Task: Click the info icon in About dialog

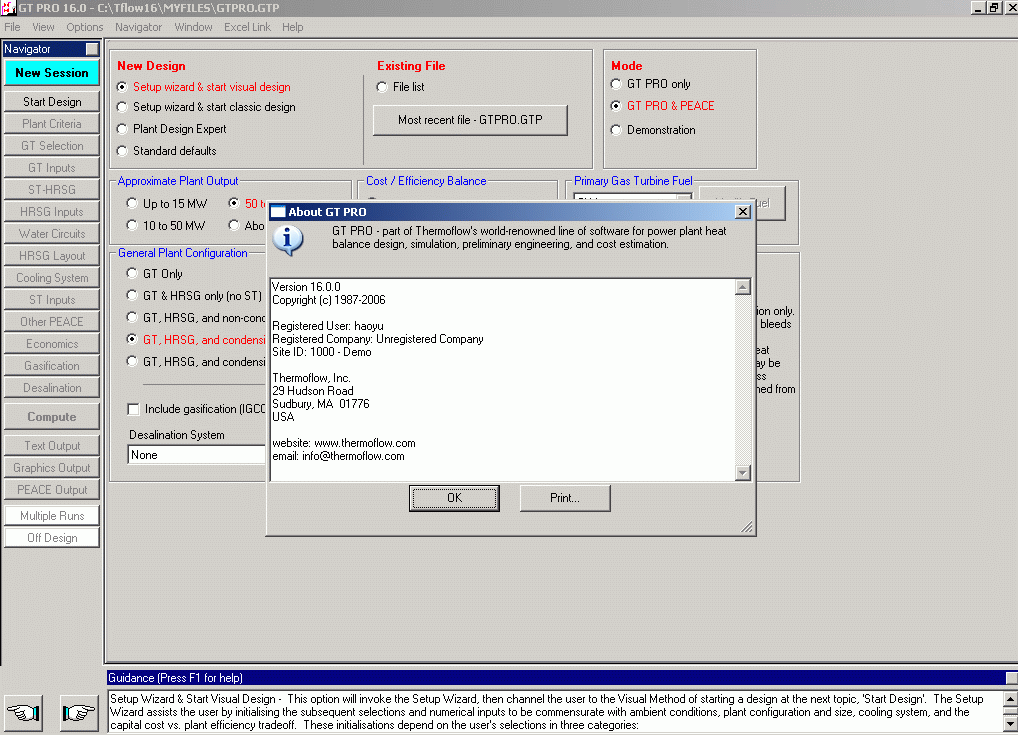Action: 288,240
